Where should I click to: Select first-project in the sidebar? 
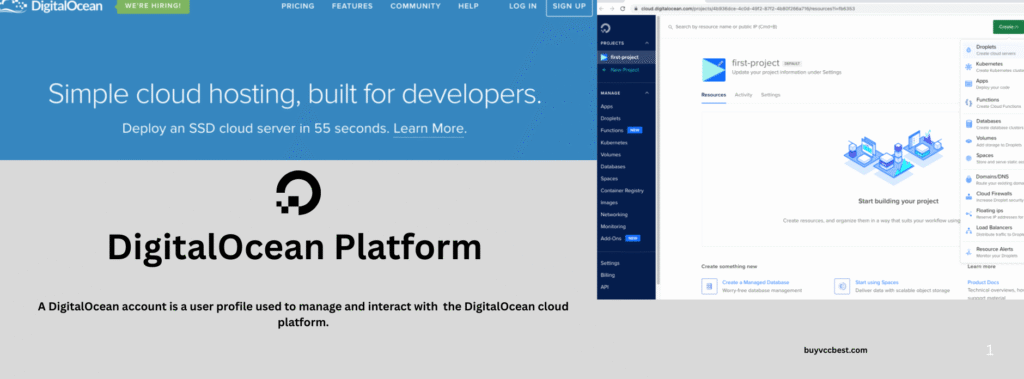pos(626,58)
